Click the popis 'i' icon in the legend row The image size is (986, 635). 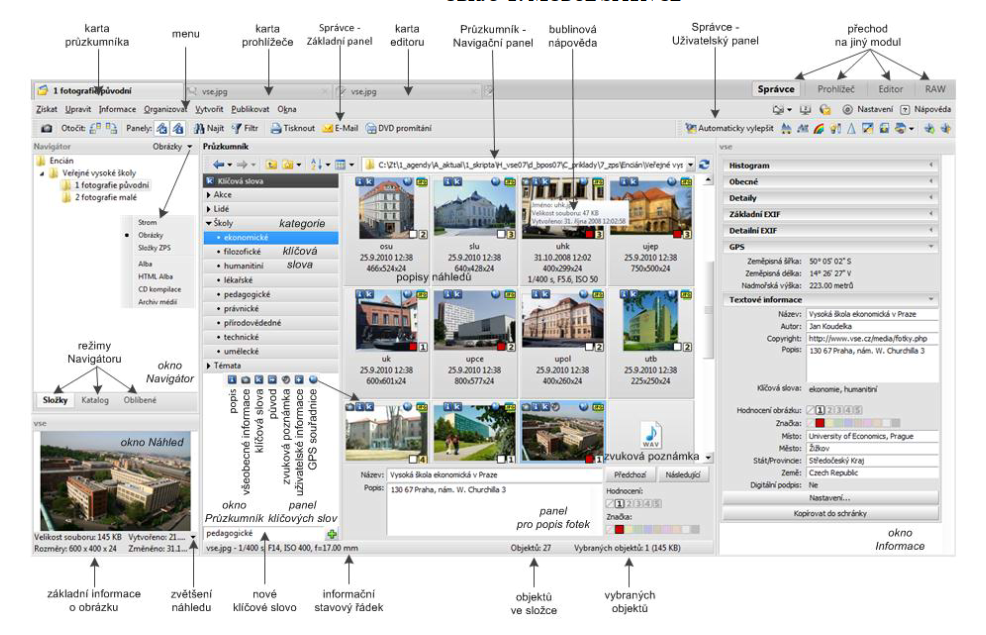point(232,380)
